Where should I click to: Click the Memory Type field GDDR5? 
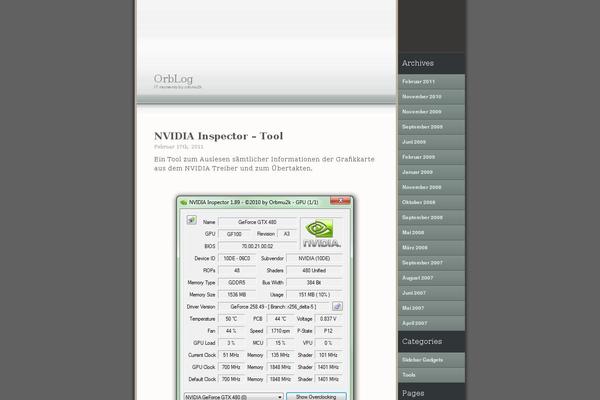click(x=237, y=282)
